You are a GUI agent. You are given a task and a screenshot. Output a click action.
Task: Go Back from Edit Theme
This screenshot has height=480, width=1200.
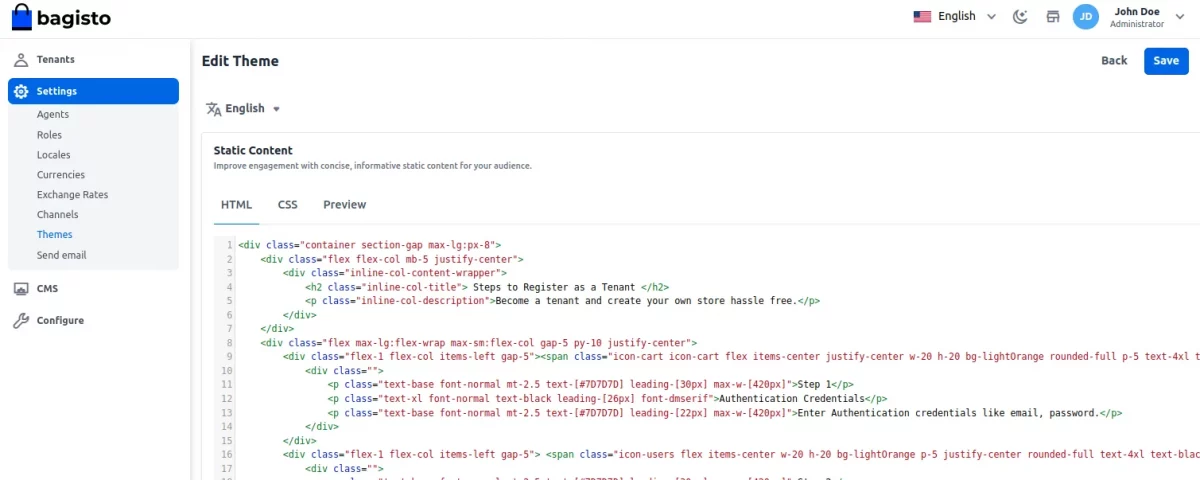coord(1114,61)
